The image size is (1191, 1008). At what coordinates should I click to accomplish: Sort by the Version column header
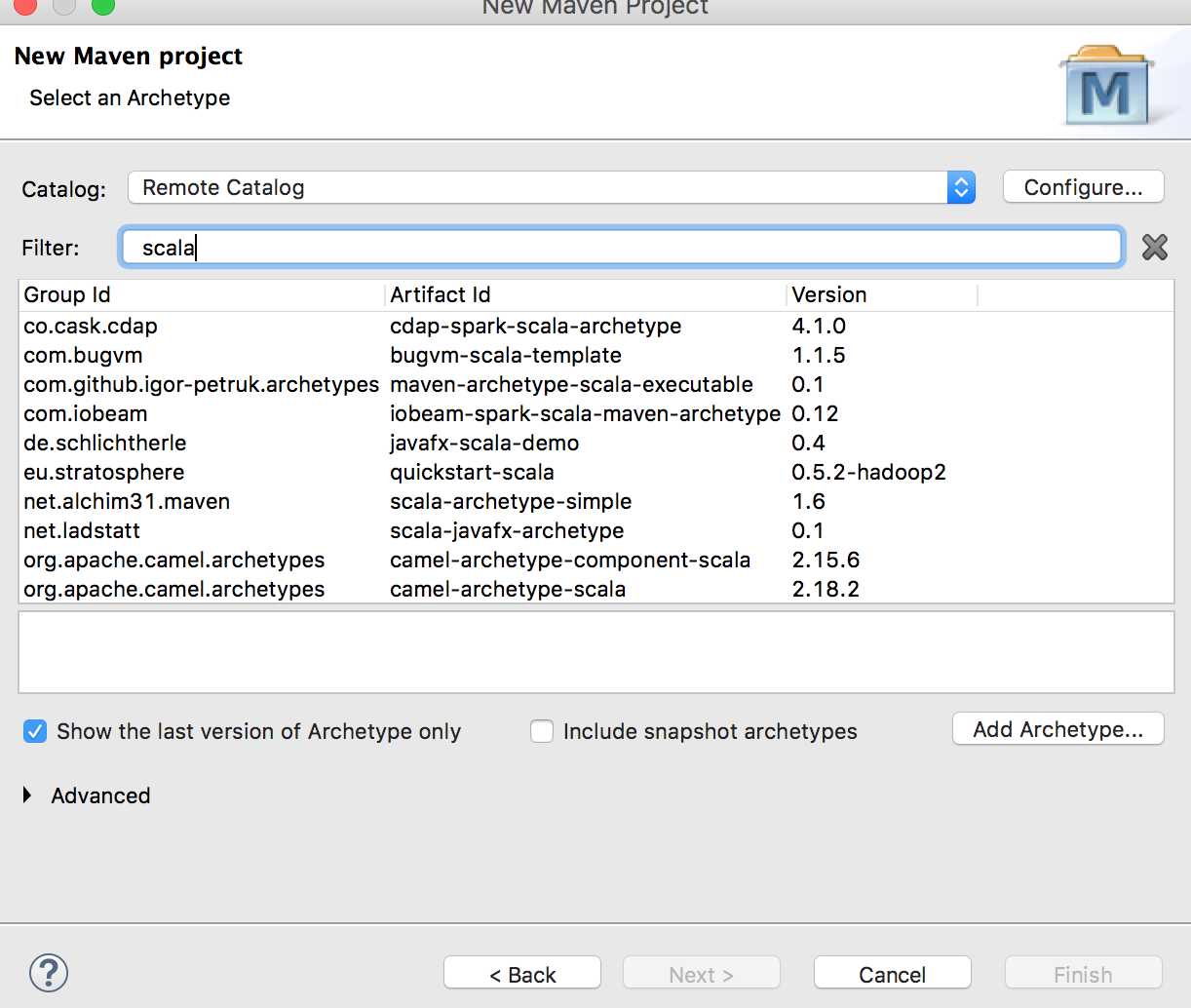[882, 295]
